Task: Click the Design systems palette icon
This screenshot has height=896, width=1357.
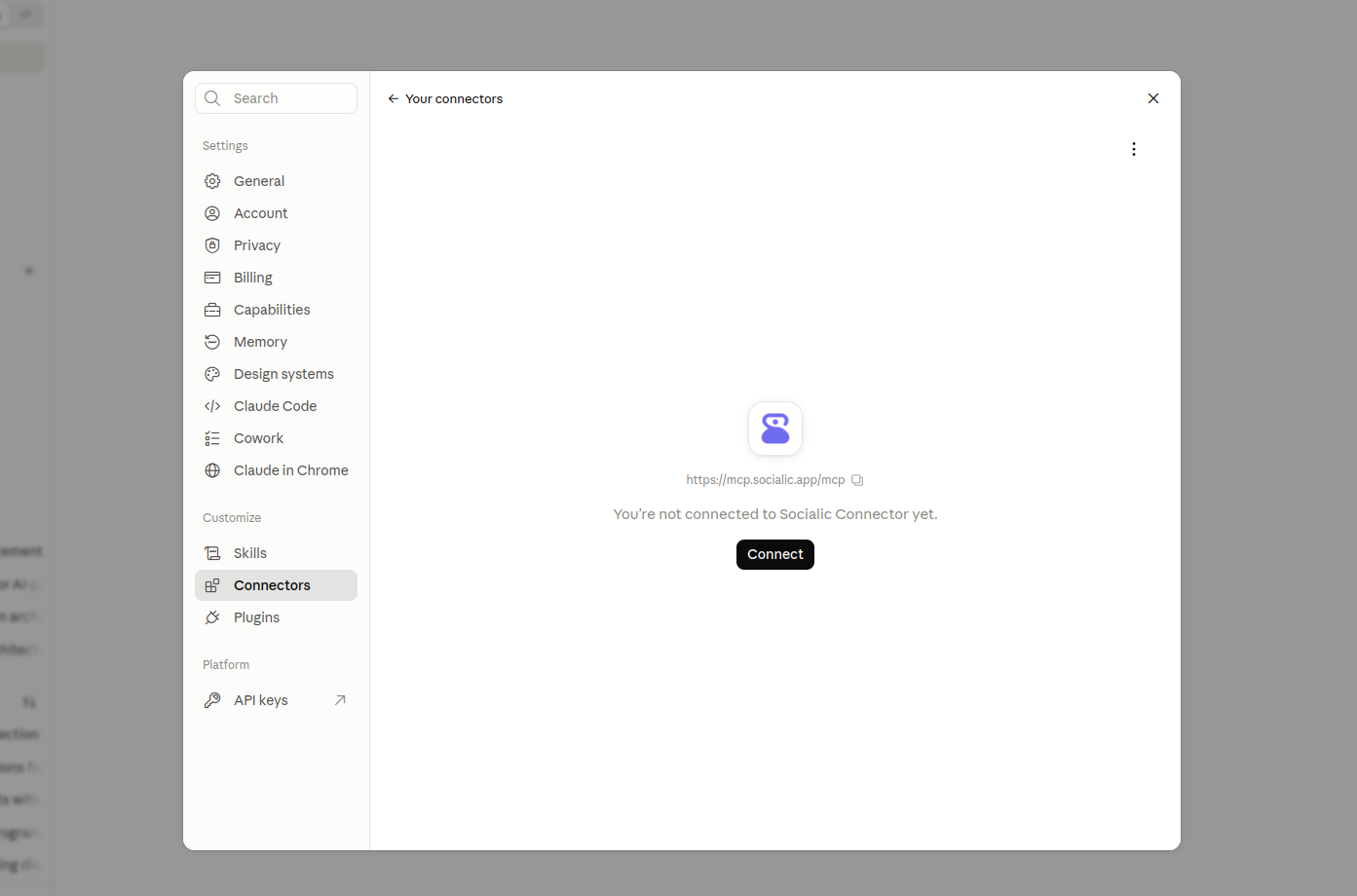Action: point(212,374)
